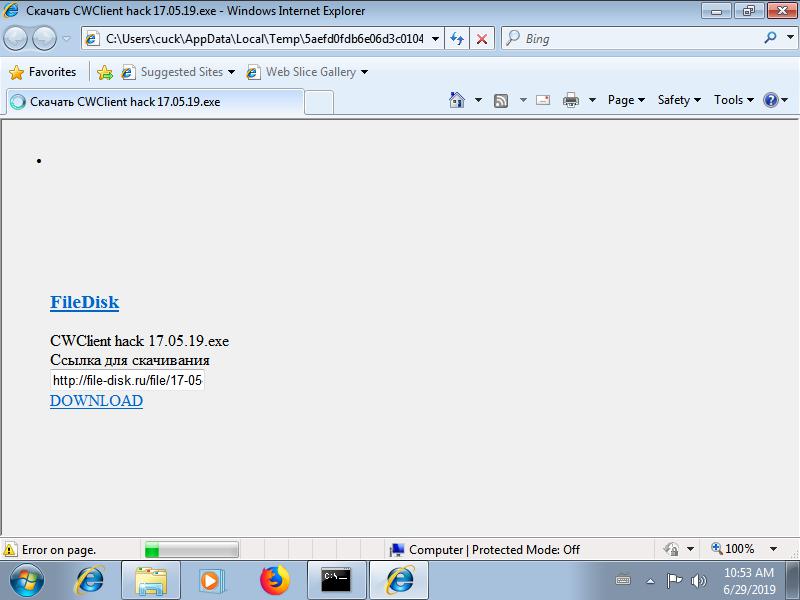Expand the zoom level dropdown arrow
This screenshot has height=600, width=800.
tap(773, 549)
